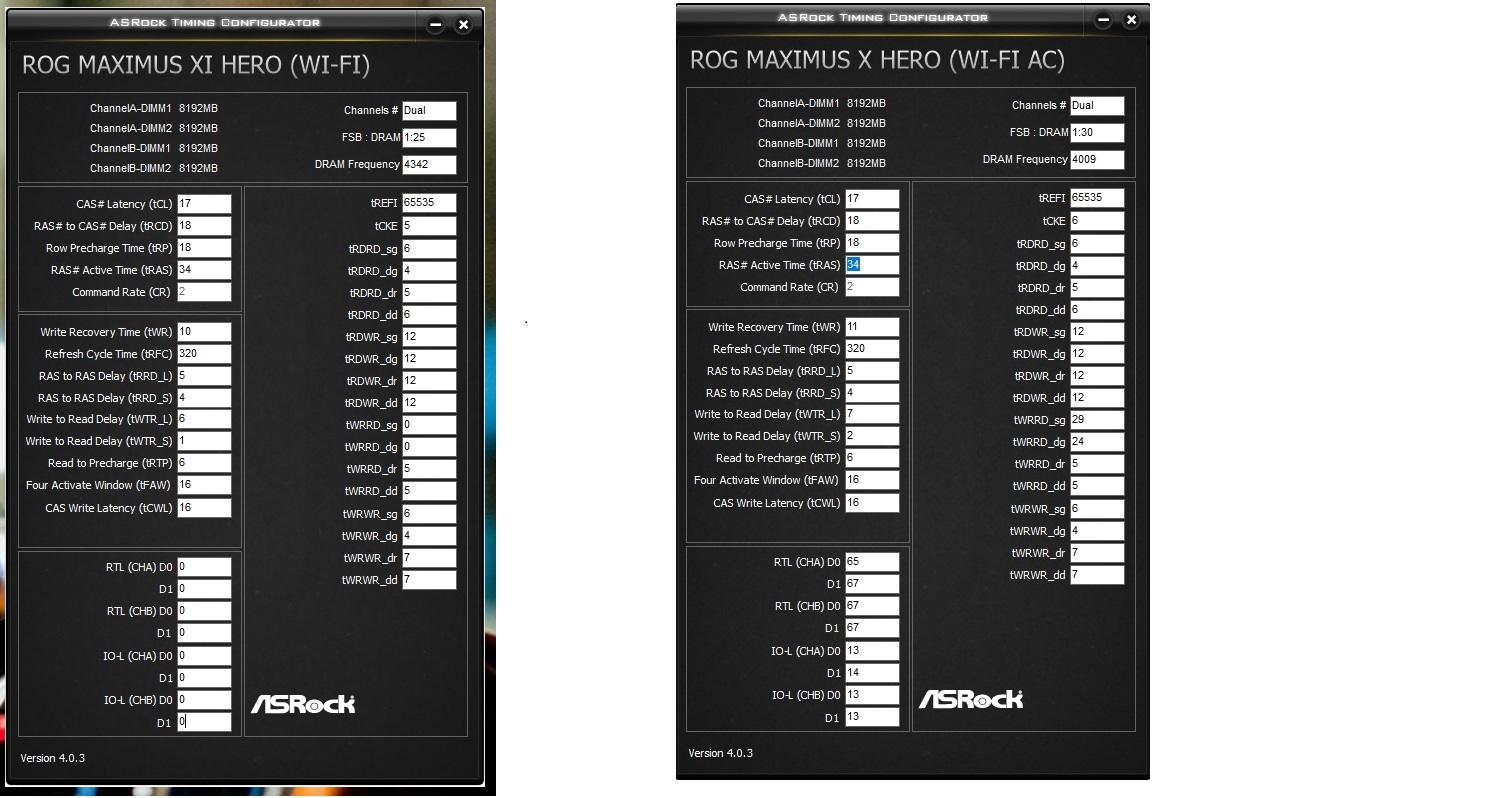Select CAS# Latency (tCL) field in X HERO window
Viewport: 1493px width, 798px height.
pos(872,199)
